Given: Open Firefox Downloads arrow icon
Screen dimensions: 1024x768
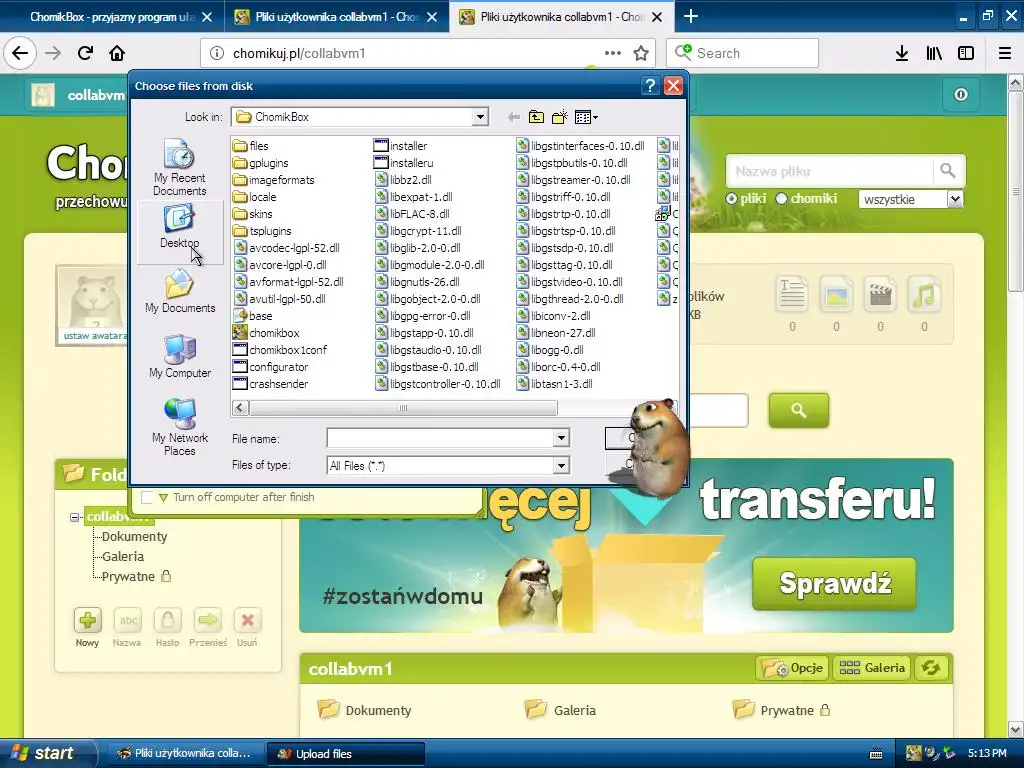Looking at the screenshot, I should [x=902, y=53].
